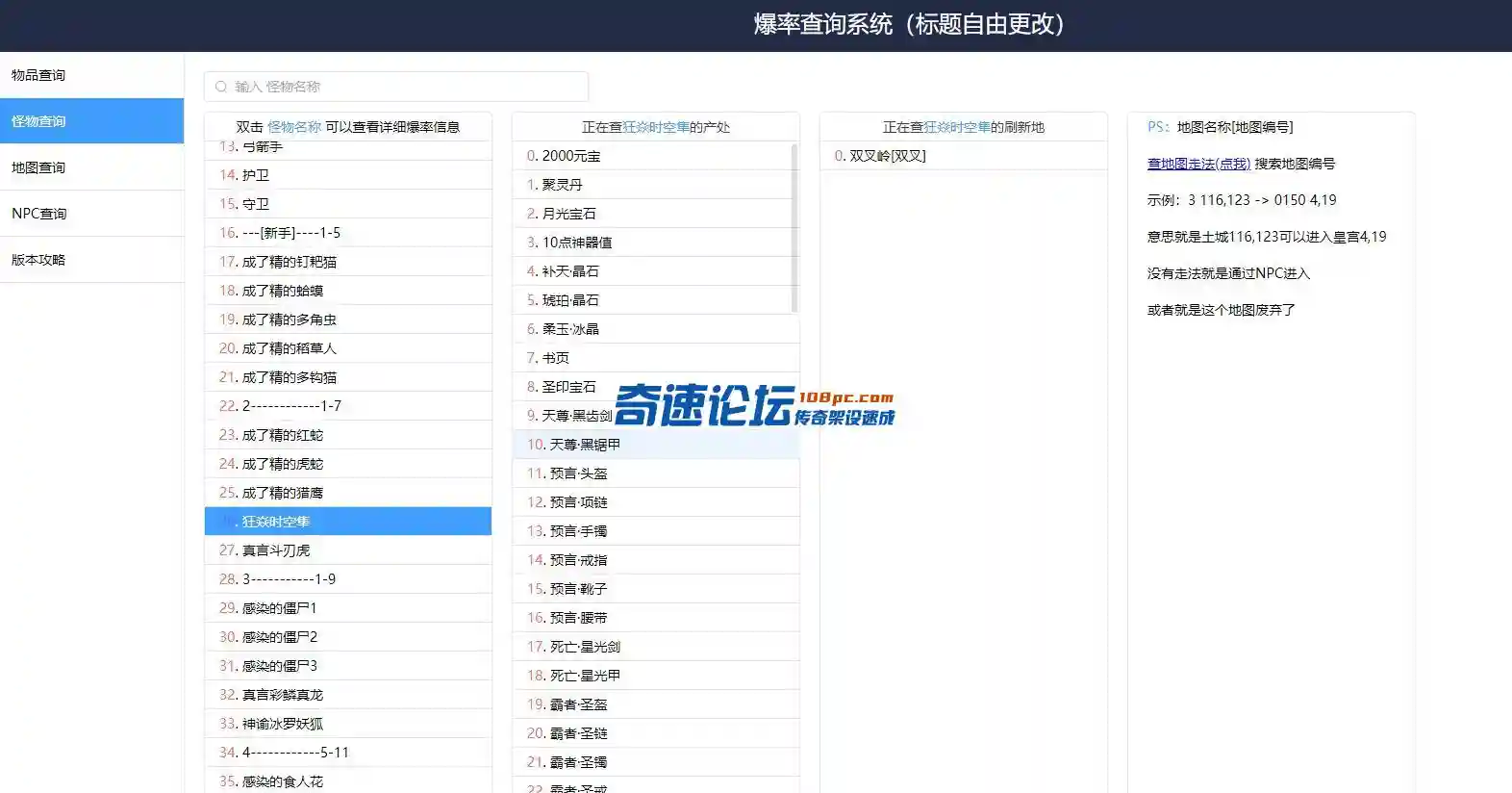Click drop item 10. 天尊·黑锯甲
This screenshot has width=1512, height=793.
tap(656, 445)
